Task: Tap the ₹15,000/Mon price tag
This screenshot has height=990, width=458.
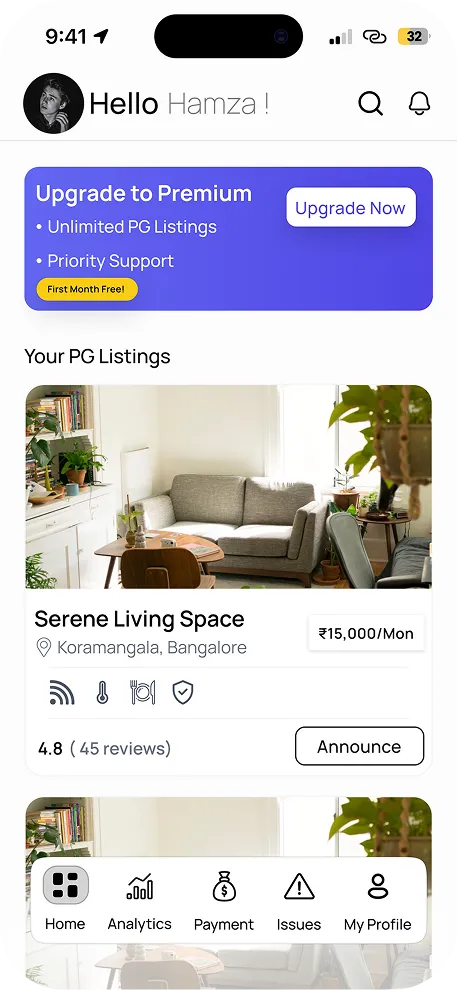Action: tap(366, 633)
